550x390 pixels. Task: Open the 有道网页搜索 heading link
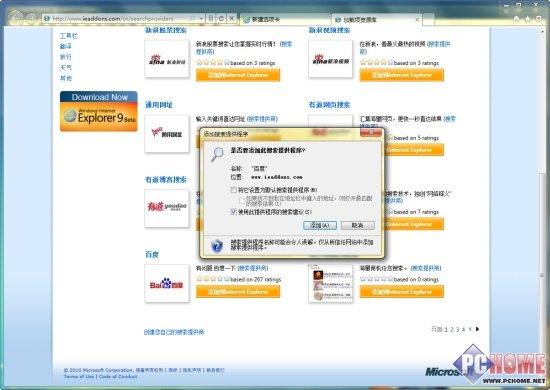tap(329, 105)
